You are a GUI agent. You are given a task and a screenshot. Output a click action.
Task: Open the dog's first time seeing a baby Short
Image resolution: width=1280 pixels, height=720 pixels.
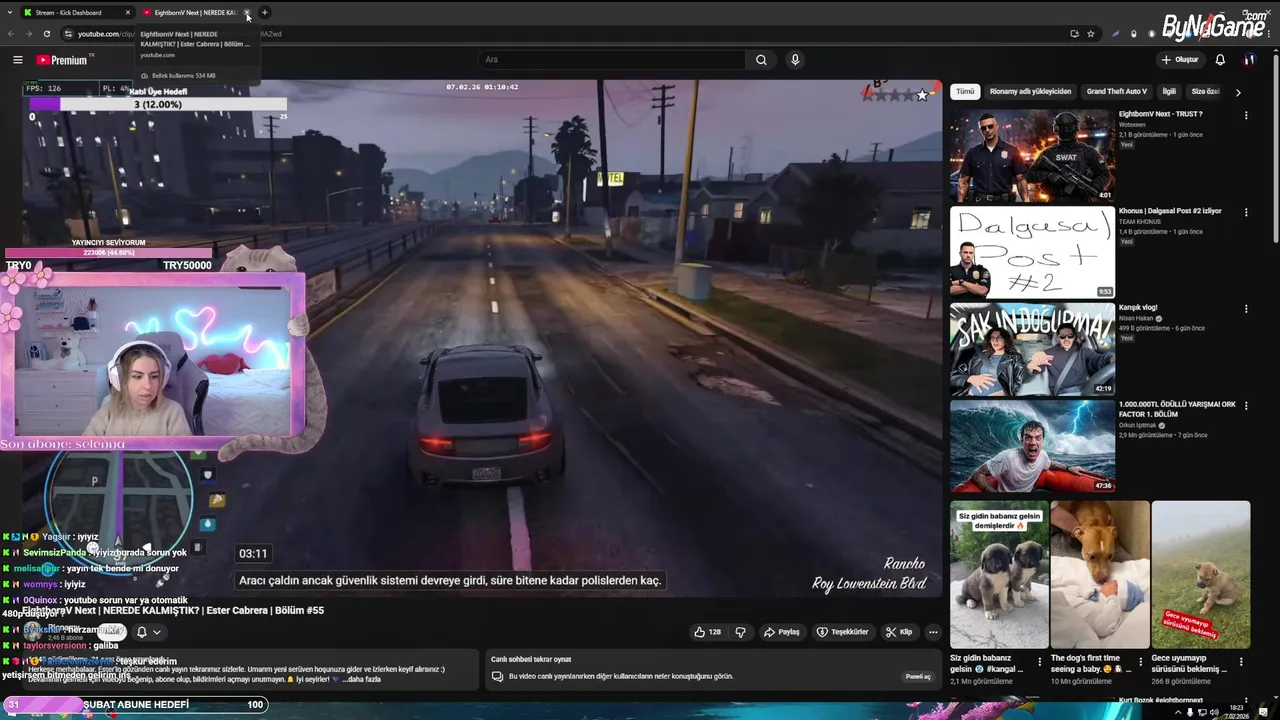point(1100,575)
